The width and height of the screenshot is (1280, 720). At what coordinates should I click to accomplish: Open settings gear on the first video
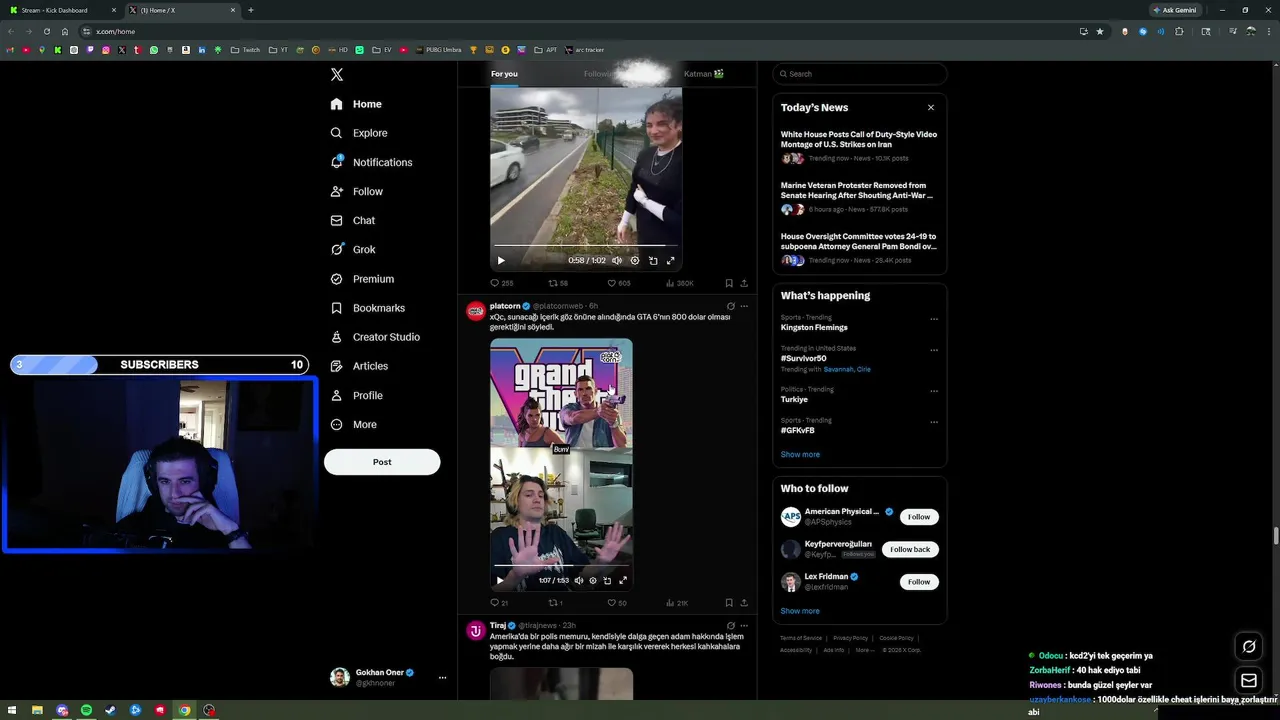[635, 260]
